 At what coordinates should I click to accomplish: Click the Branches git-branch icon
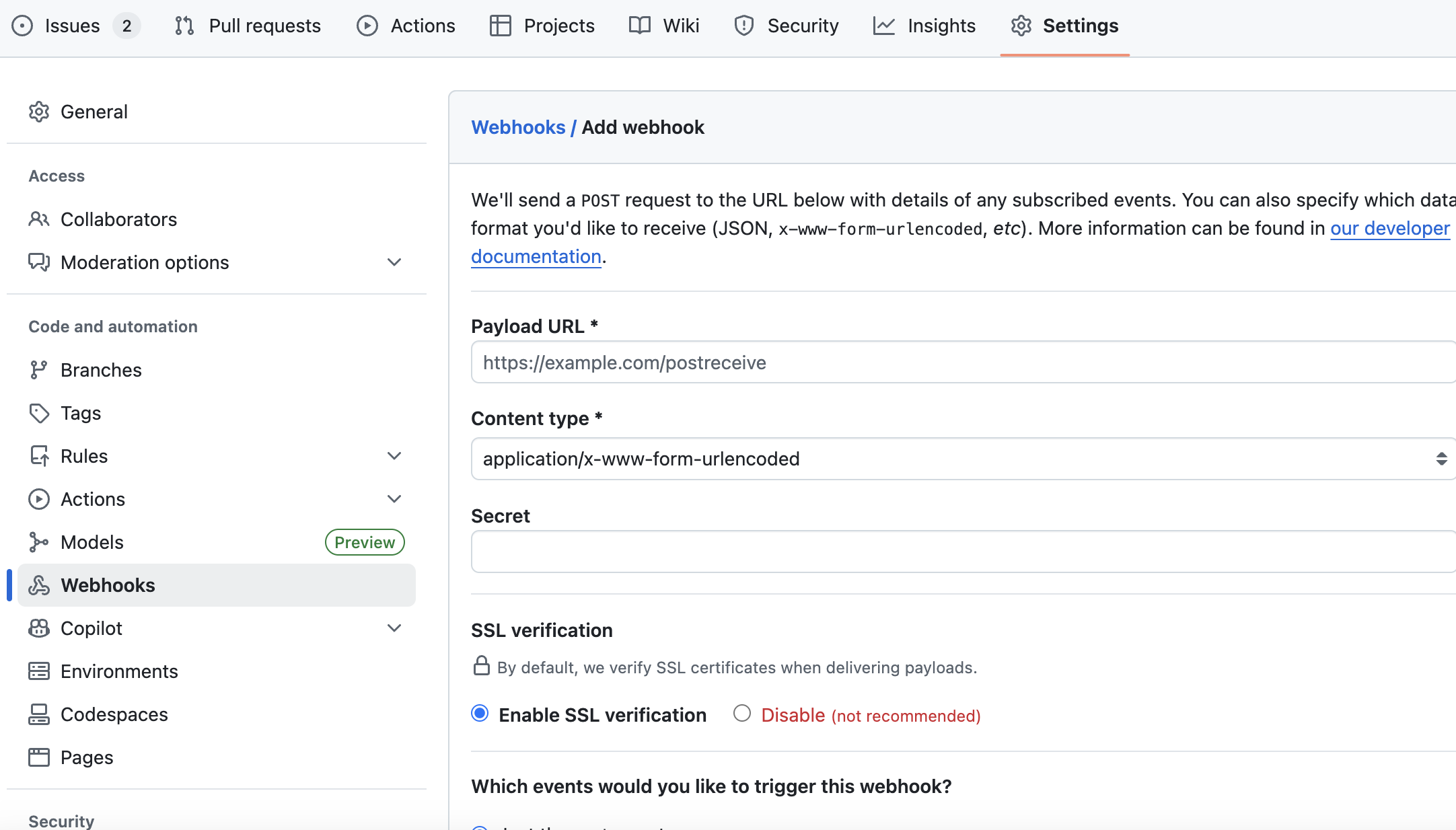pyautogui.click(x=39, y=370)
